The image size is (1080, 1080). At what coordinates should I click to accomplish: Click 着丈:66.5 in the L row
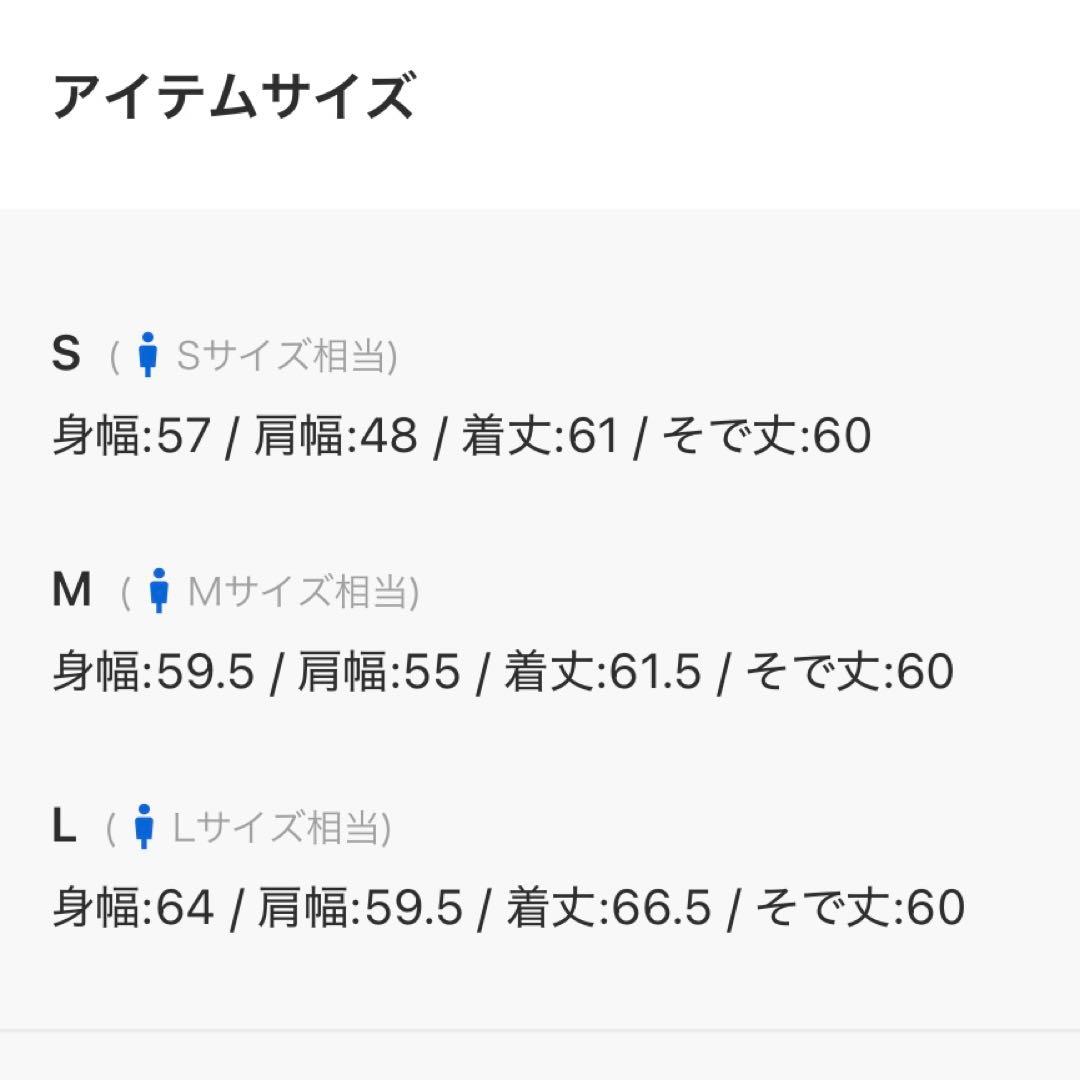click(608, 908)
